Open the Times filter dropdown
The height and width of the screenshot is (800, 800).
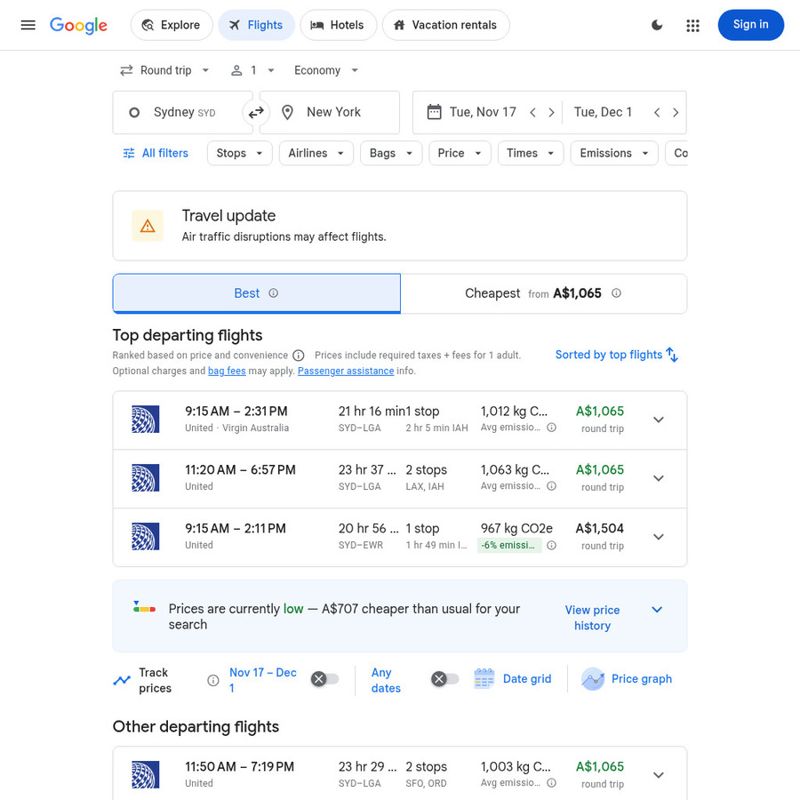531,153
